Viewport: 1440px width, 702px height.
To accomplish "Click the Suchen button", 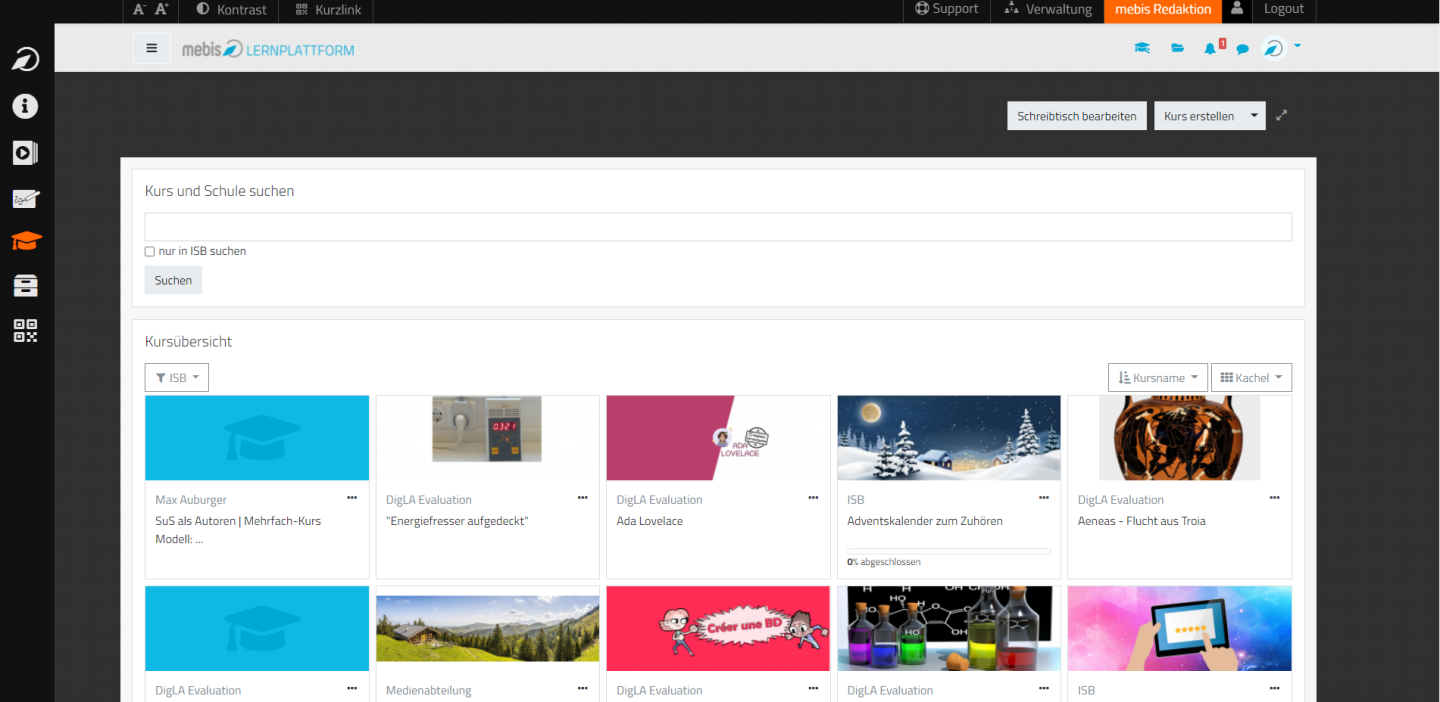I will click(173, 281).
